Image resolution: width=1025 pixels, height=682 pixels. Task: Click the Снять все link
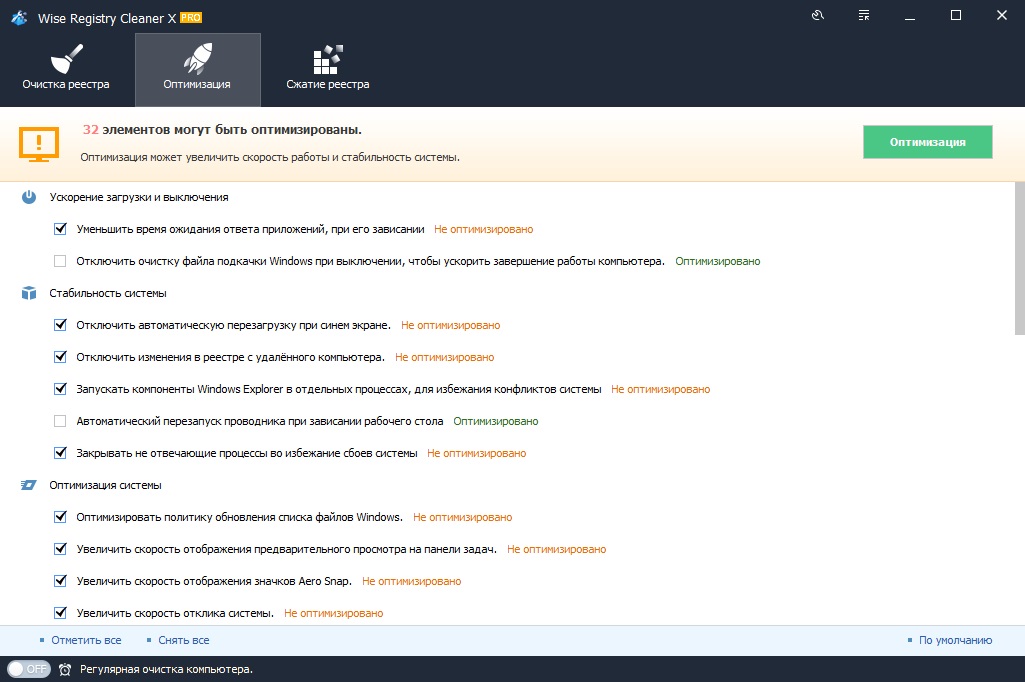[183, 640]
